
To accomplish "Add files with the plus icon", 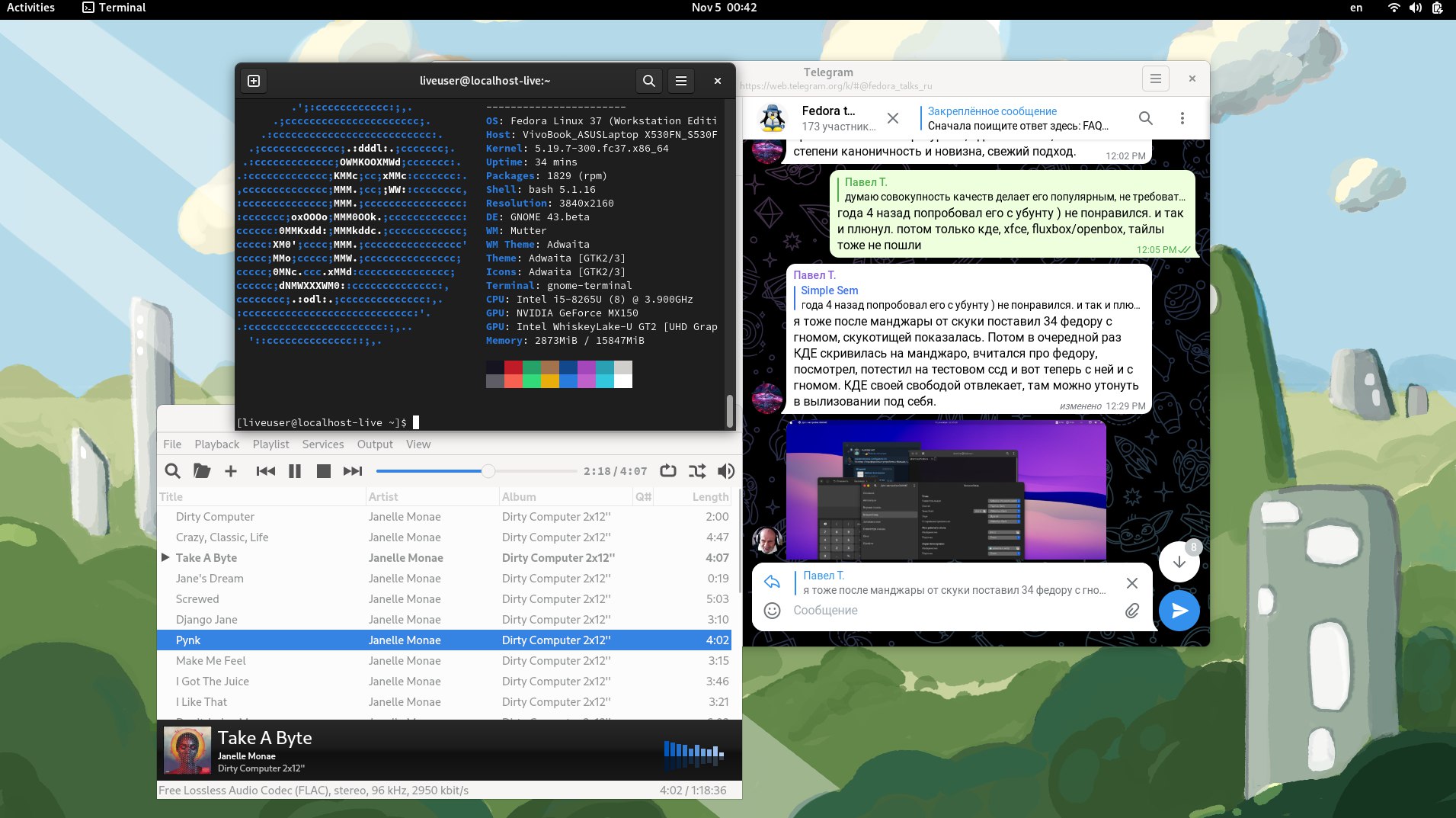I will point(231,471).
